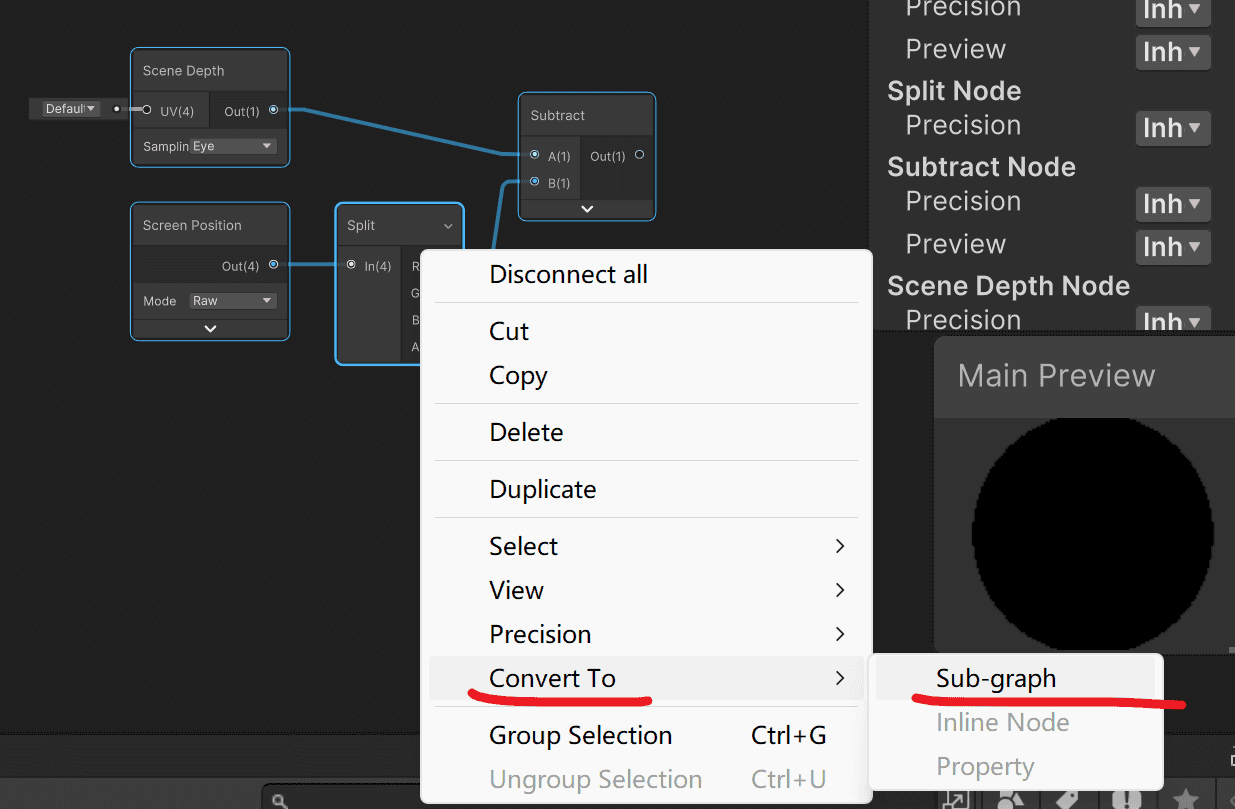
Task: Click the UV(4) input port on Scene Depth
Action: click(147, 110)
